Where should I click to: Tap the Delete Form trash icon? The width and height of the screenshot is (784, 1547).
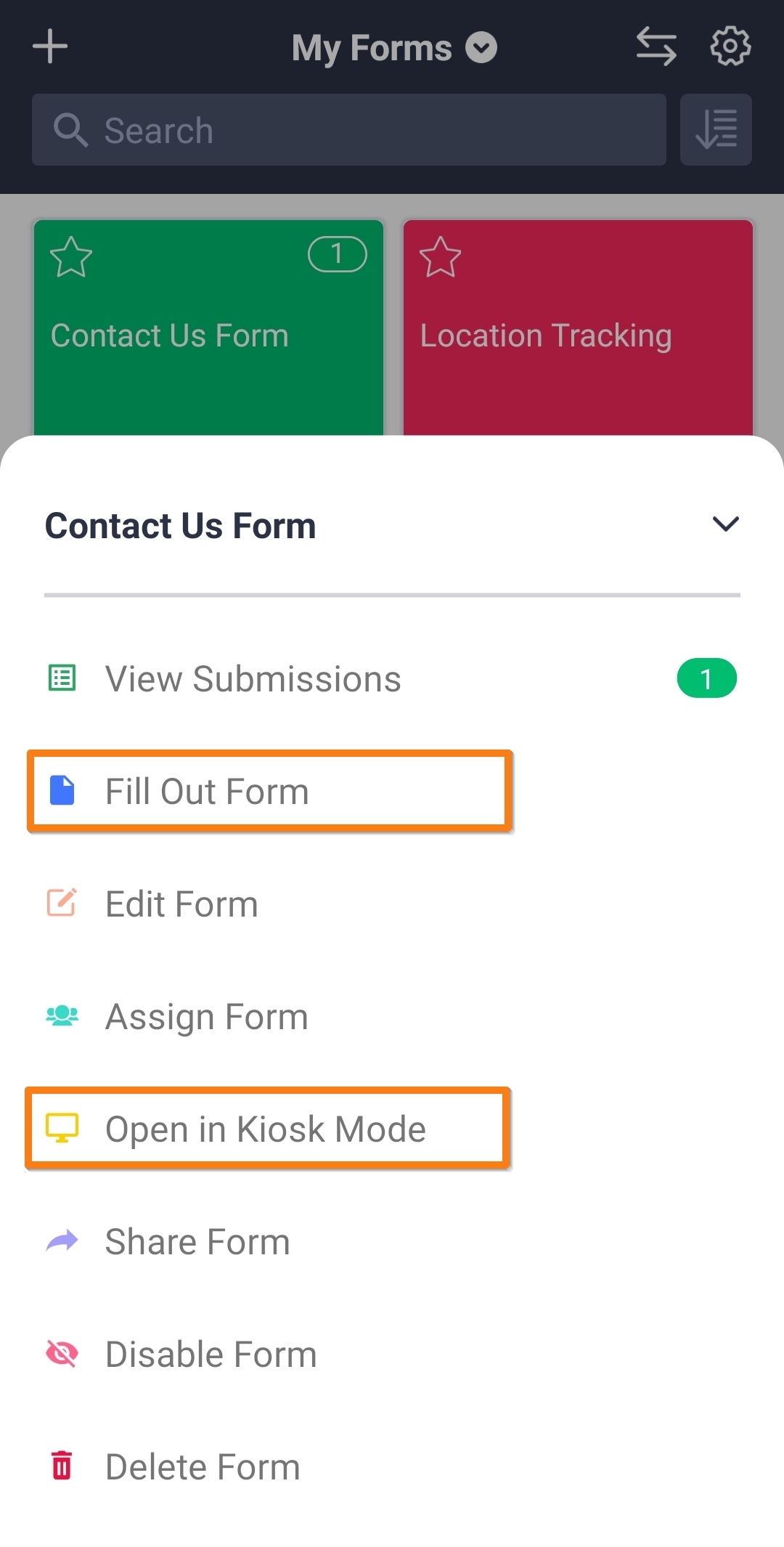point(62,1466)
